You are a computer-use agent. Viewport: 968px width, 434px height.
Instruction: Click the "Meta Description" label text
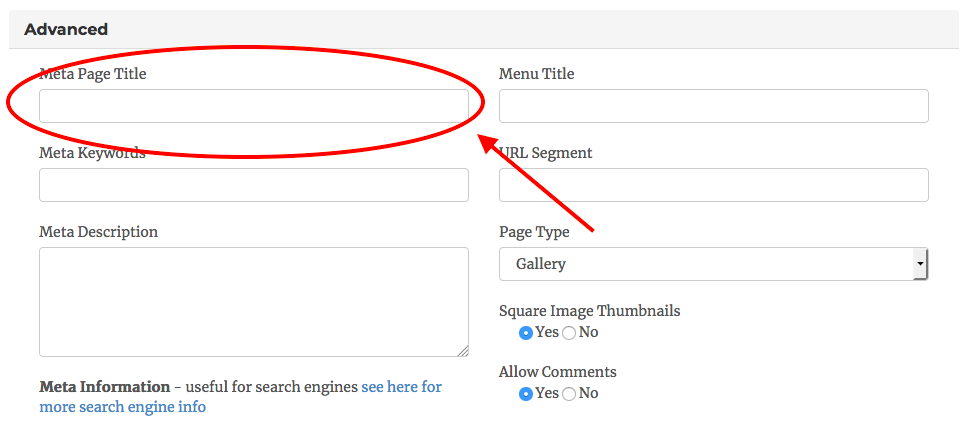[x=98, y=232]
